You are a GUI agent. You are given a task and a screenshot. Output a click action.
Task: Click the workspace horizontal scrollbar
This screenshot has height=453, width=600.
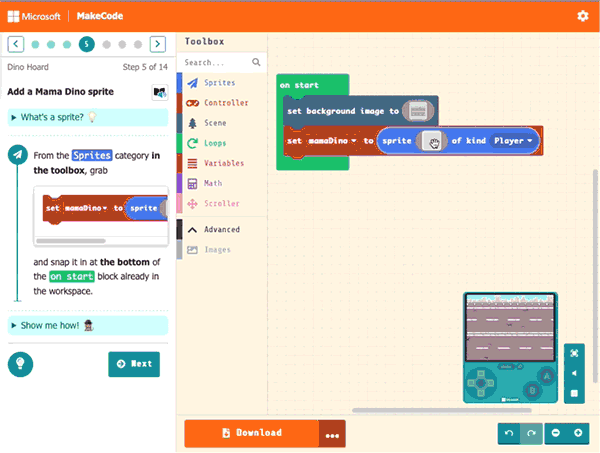pos(442,410)
